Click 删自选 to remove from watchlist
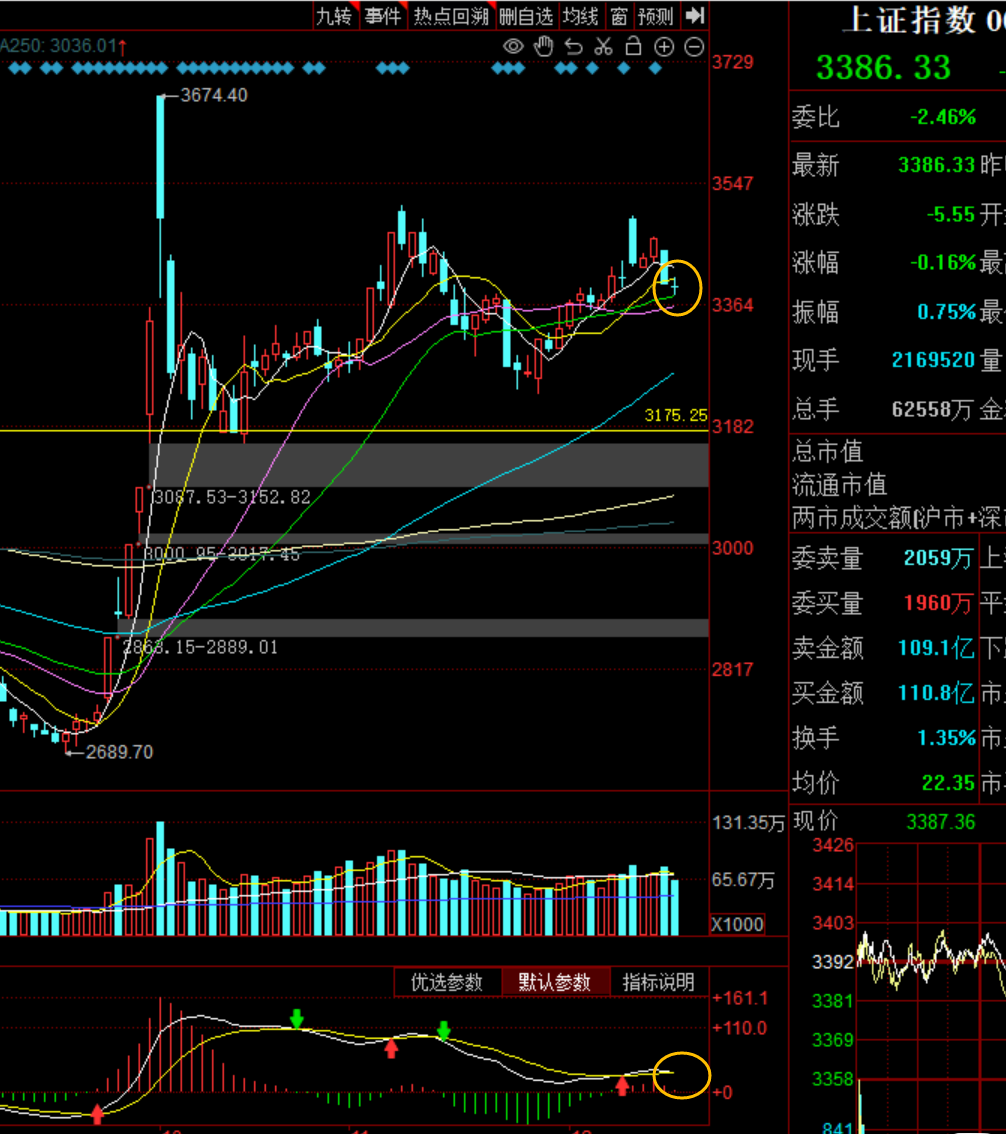The width and height of the screenshot is (1006, 1134). pyautogui.click(x=526, y=16)
